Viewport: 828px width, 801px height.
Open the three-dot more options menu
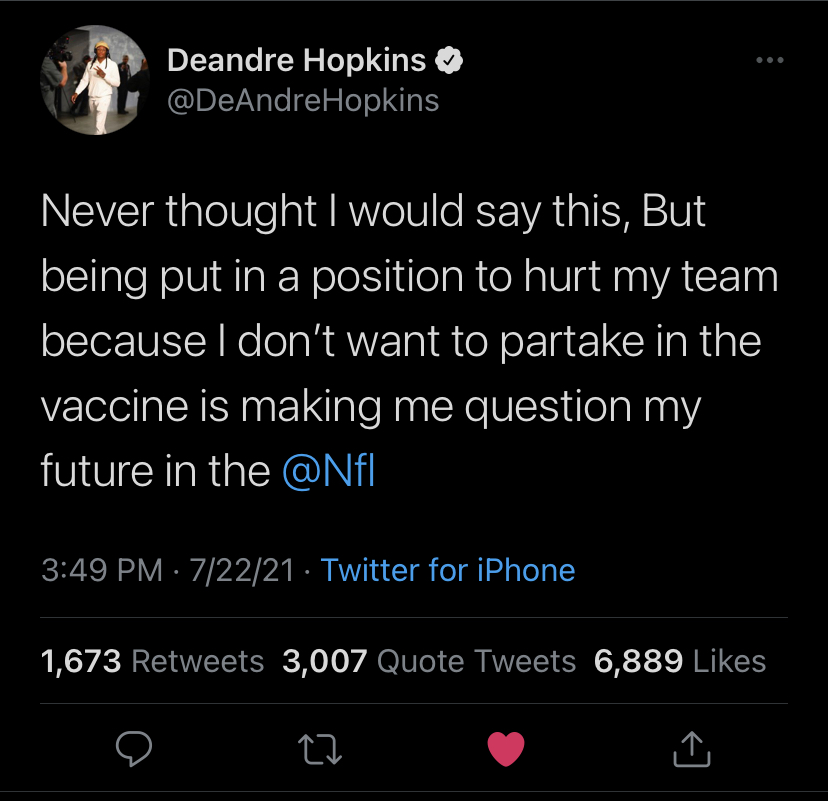(x=768, y=61)
